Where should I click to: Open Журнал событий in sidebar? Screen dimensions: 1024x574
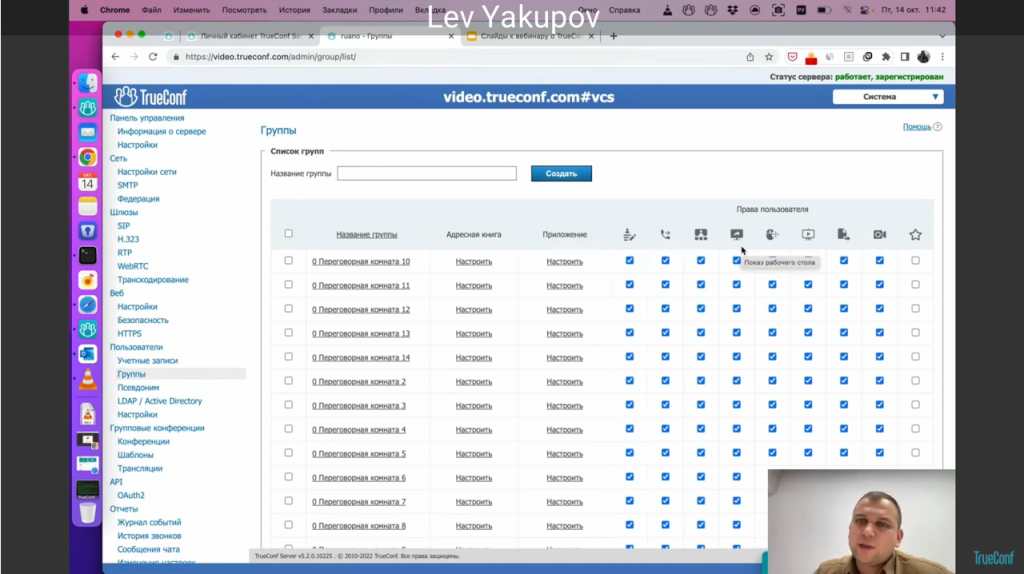click(x=149, y=522)
